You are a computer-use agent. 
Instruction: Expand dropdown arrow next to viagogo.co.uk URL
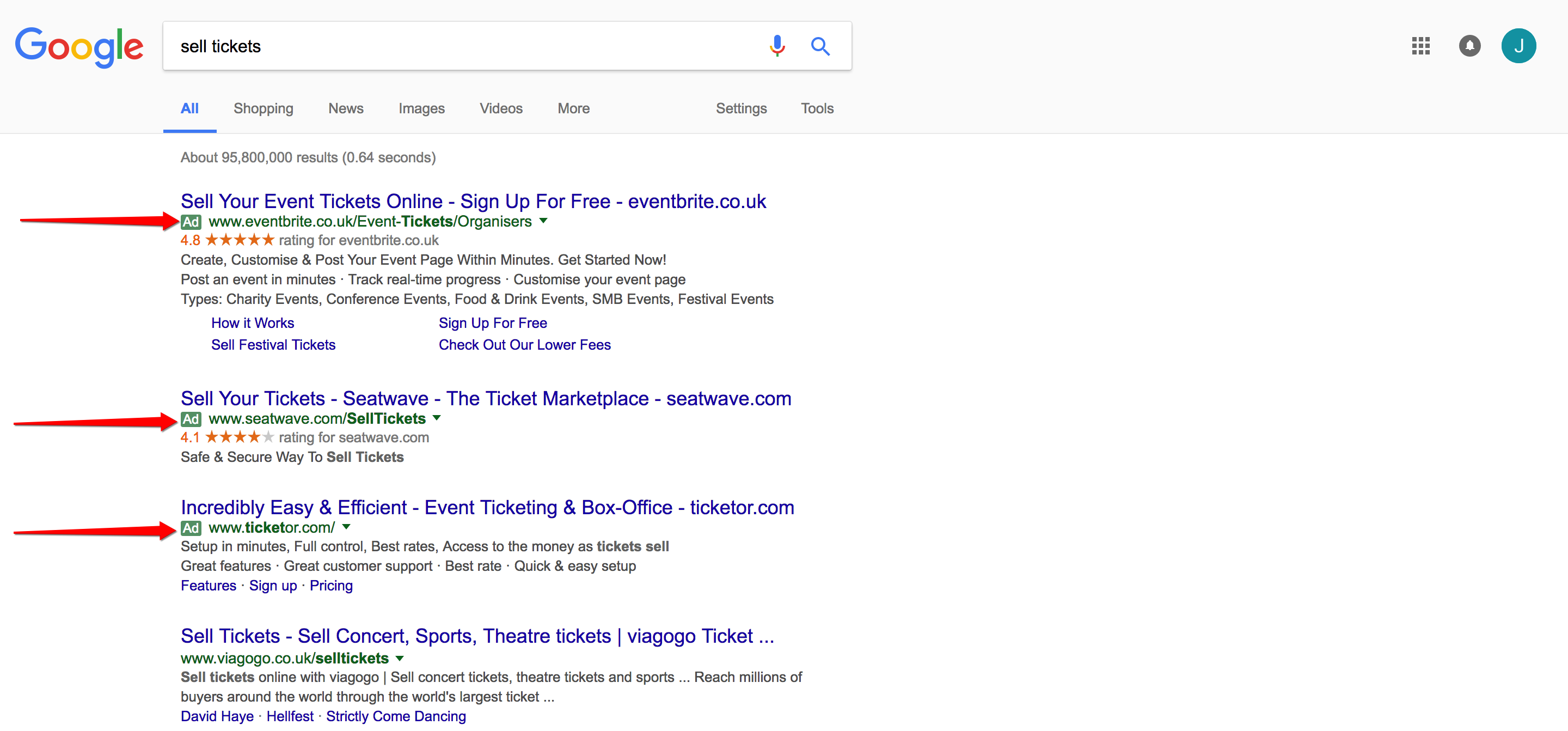click(400, 658)
